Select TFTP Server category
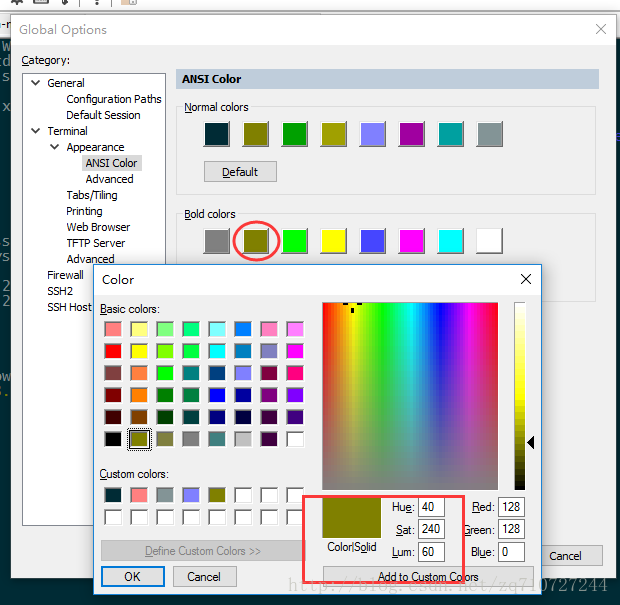 [96, 243]
